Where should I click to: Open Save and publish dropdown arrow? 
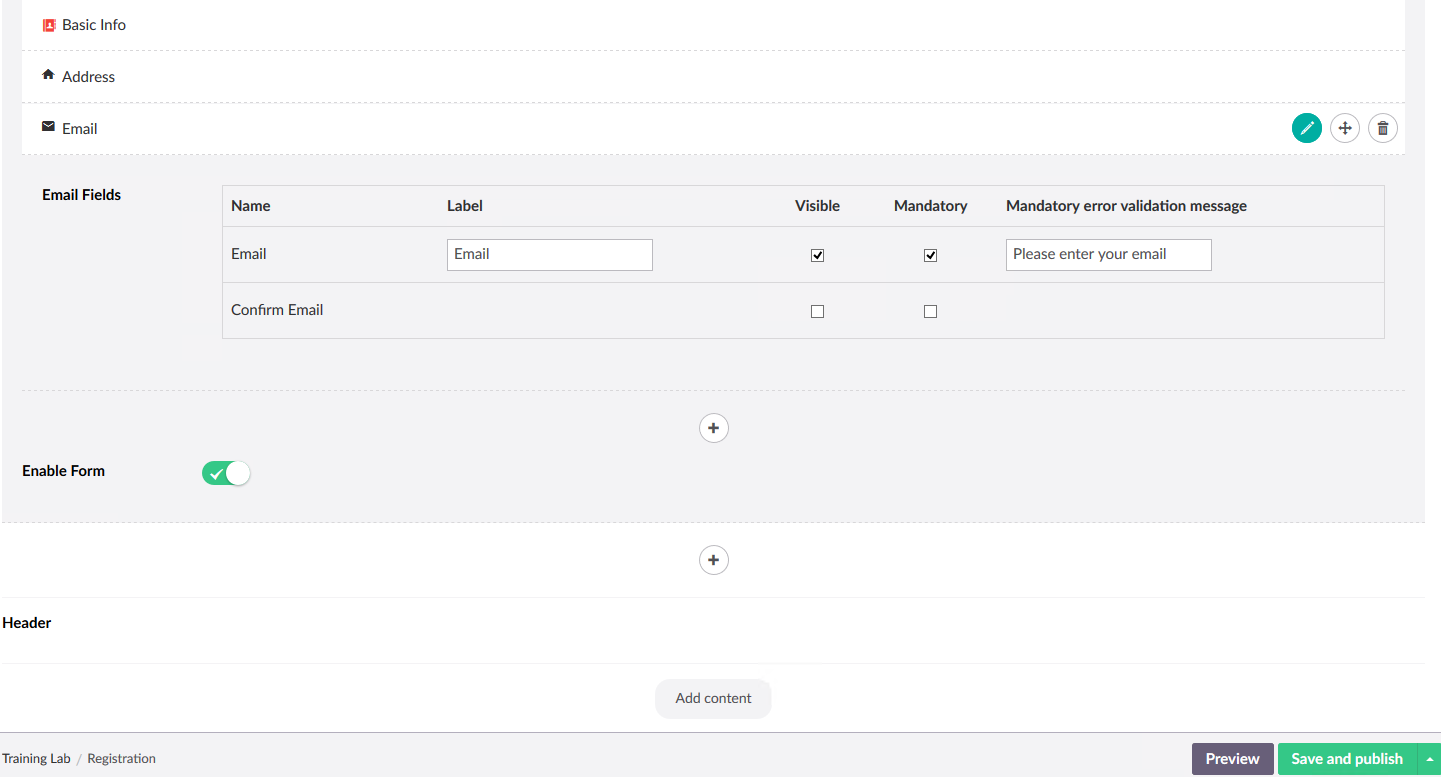[1429, 759]
